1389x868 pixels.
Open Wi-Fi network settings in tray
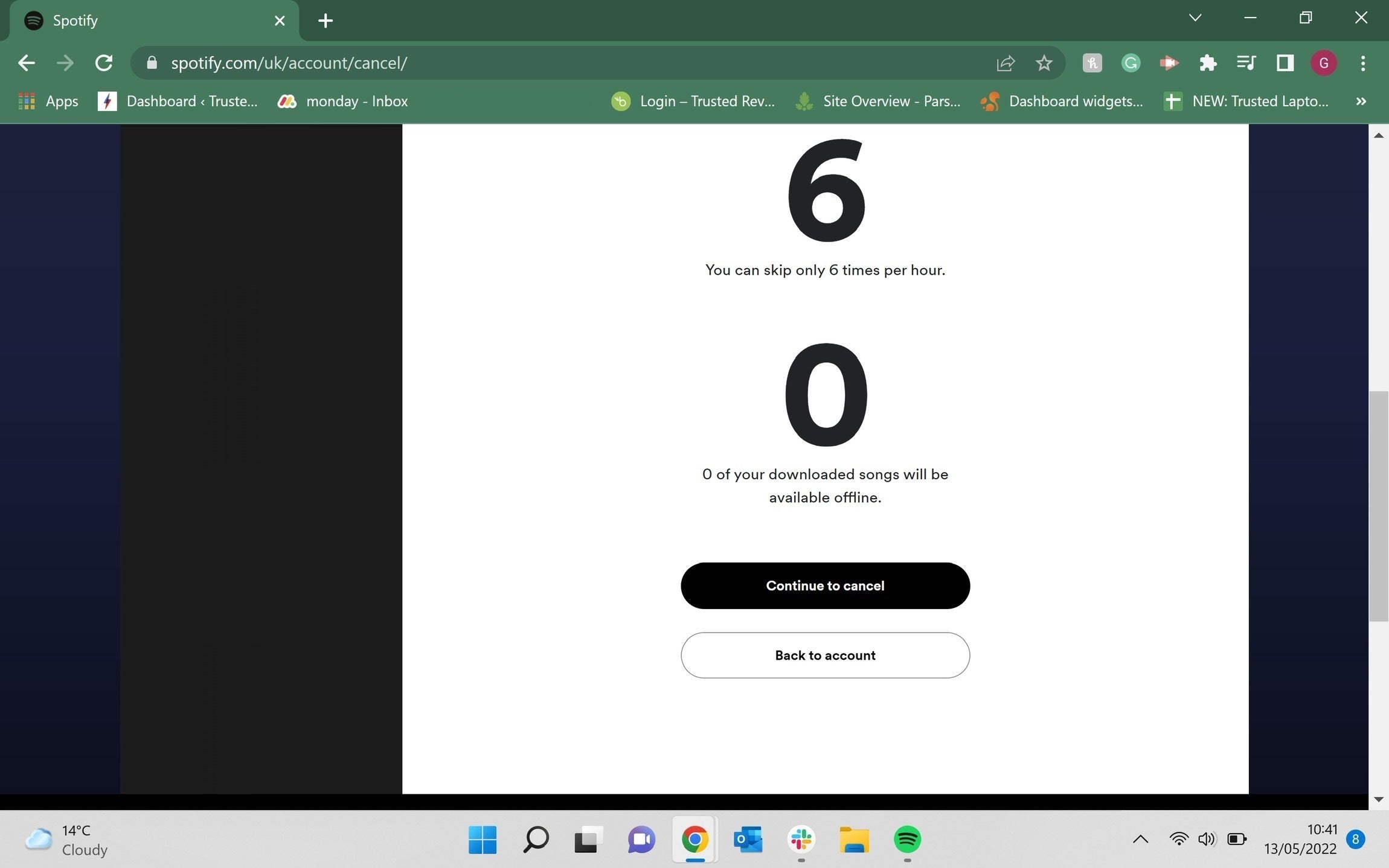tap(1178, 839)
